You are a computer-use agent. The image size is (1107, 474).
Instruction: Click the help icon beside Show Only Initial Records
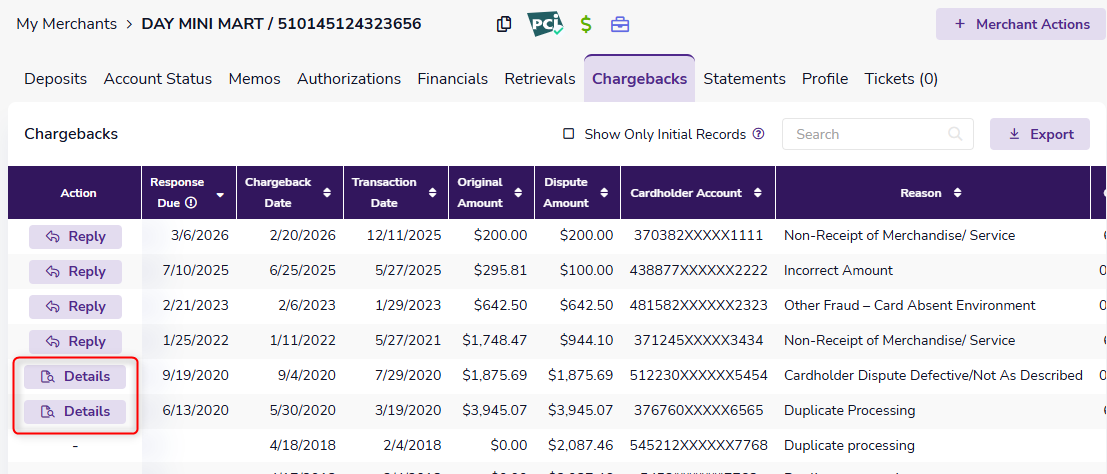[758, 134]
